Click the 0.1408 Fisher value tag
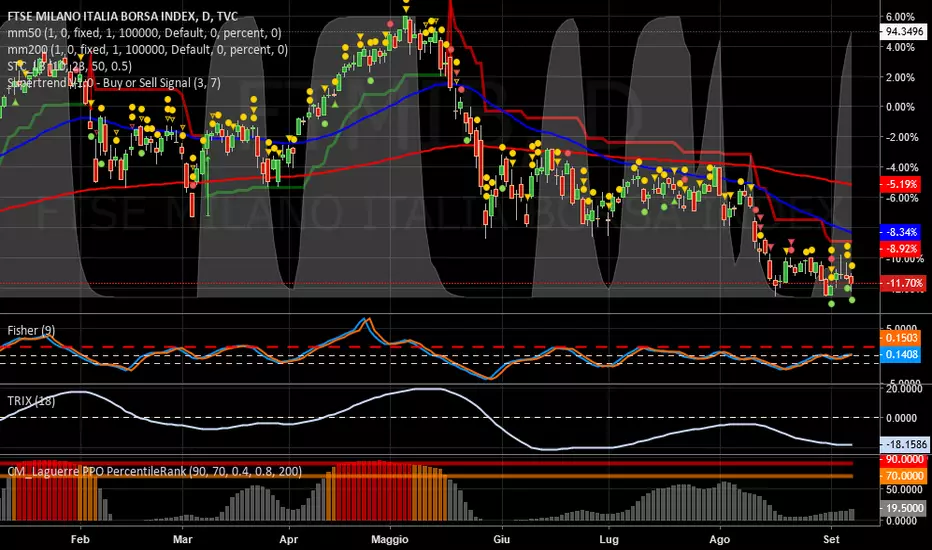932x550 pixels. 900,354
